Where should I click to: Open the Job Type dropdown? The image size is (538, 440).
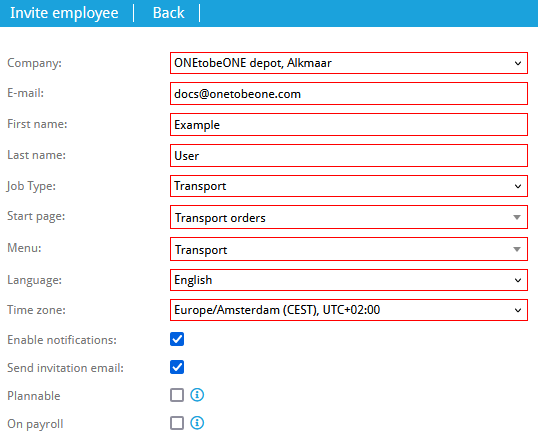(349, 186)
